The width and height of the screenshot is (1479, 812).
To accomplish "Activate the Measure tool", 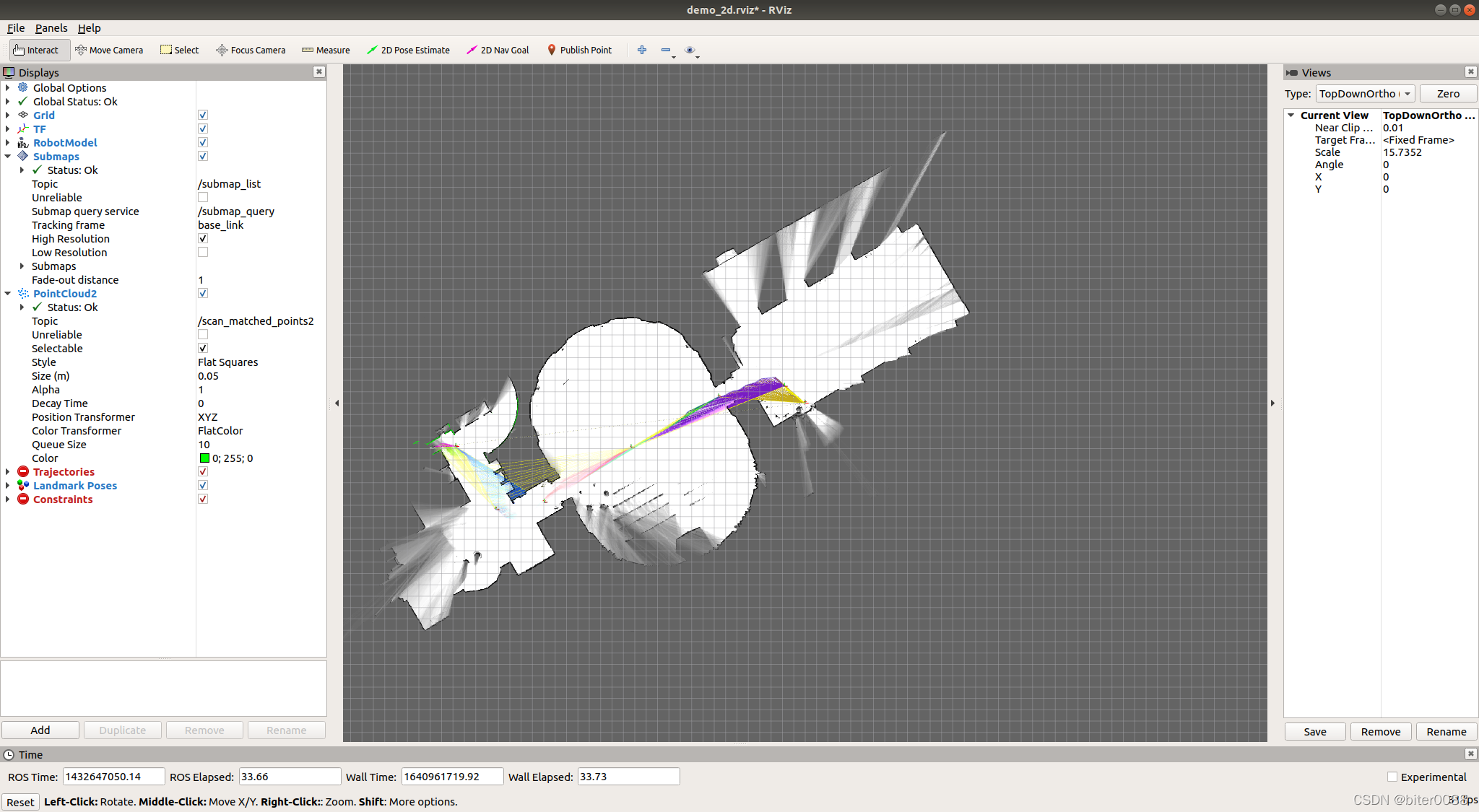I will pos(326,50).
